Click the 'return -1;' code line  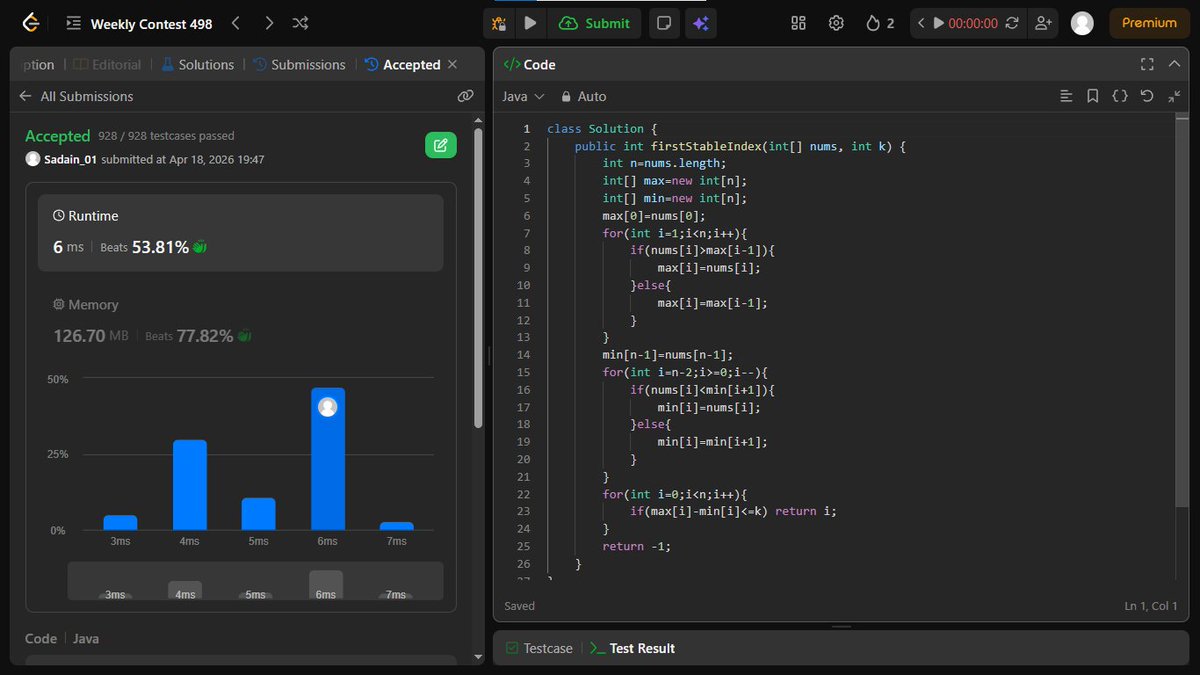click(x=636, y=546)
